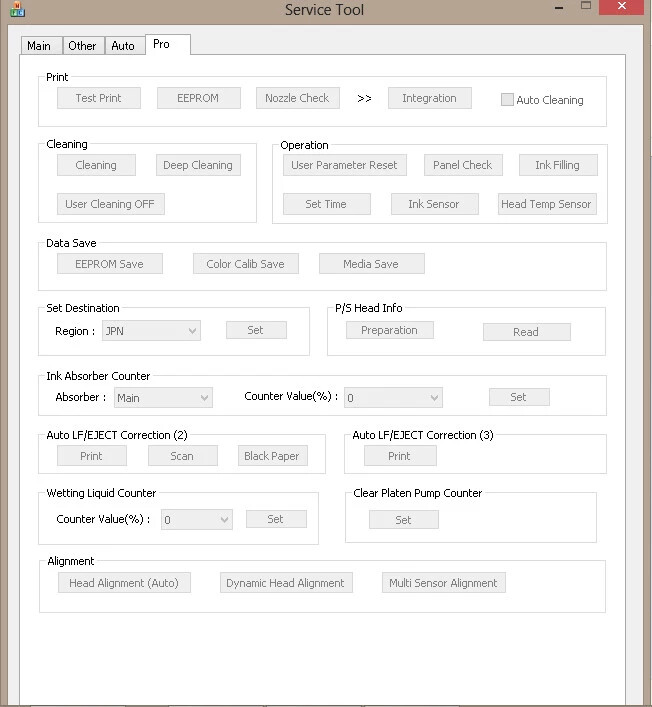Click Dynamic Head Alignment button
The height and width of the screenshot is (707, 652).
coord(286,583)
